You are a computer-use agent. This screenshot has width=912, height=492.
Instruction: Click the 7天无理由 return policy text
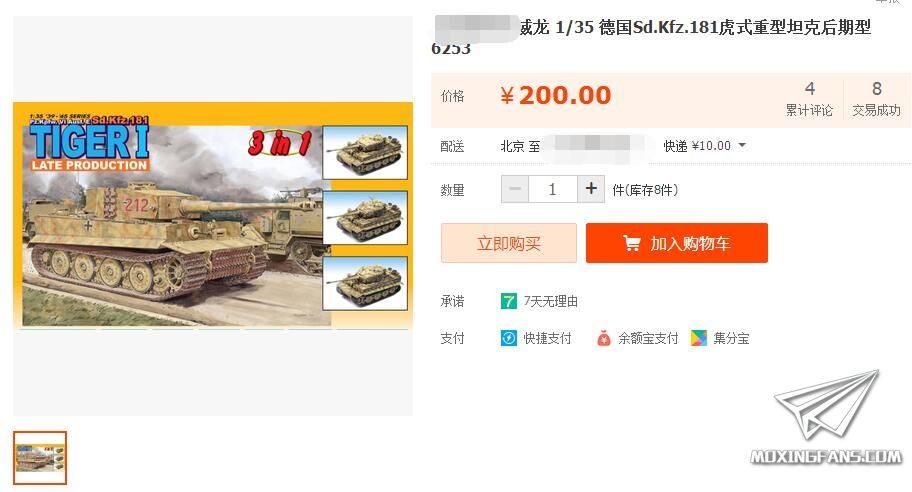550,301
